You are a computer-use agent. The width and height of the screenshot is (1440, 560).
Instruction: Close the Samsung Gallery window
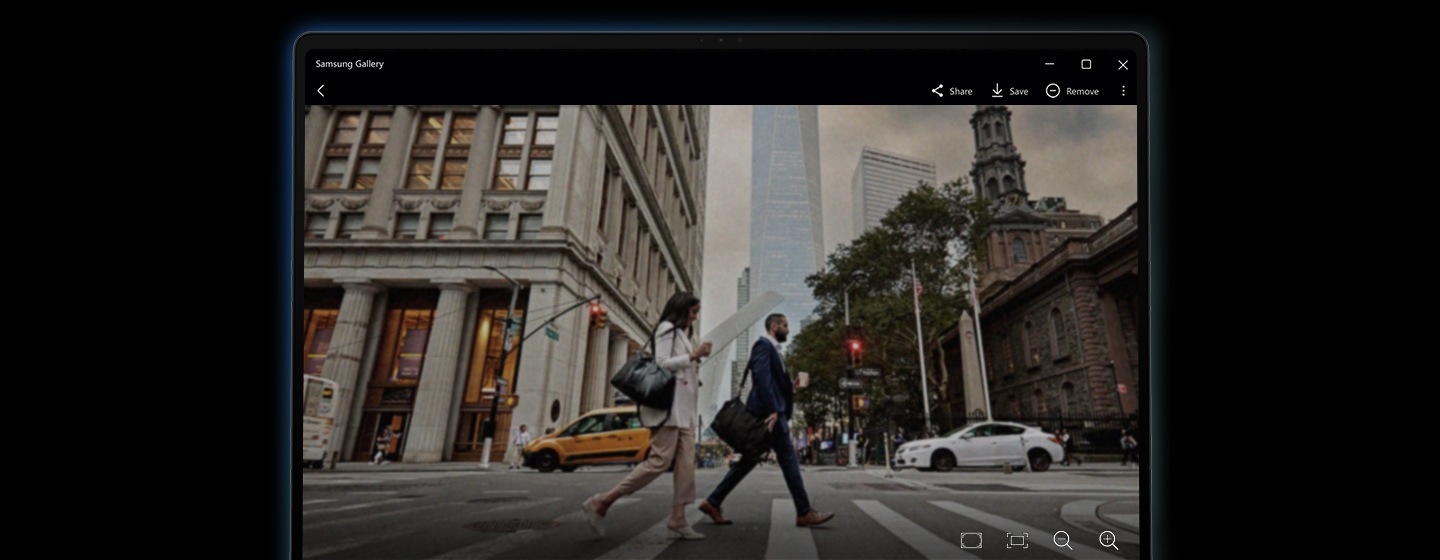(1123, 64)
